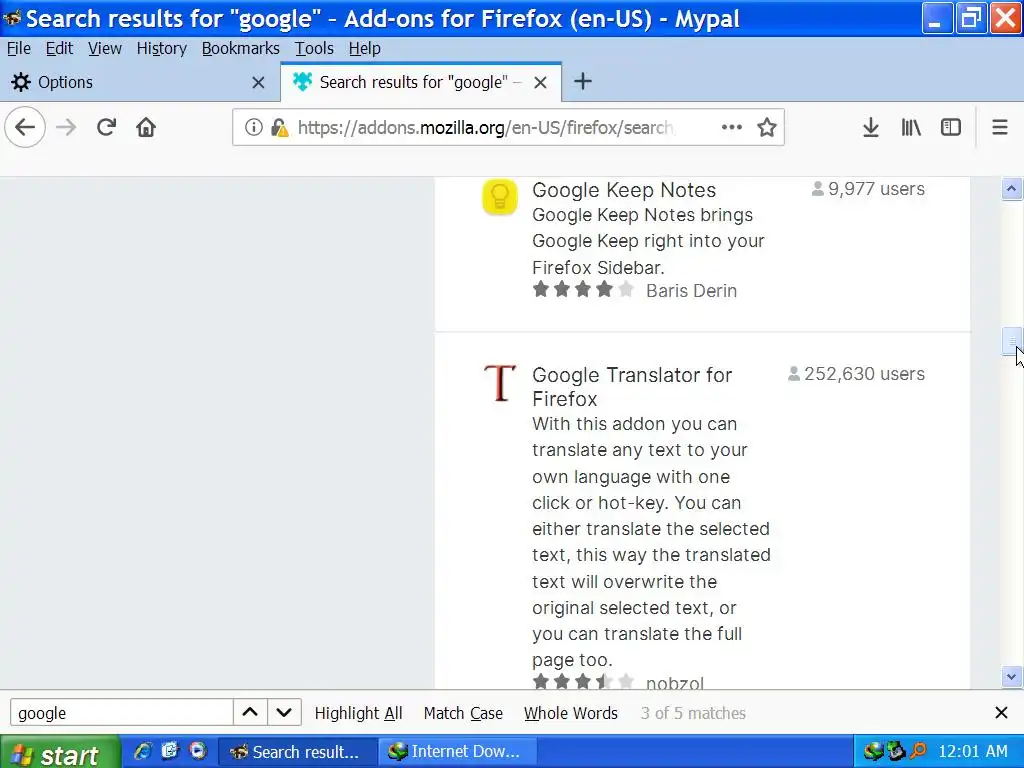Click the page scroll down arrow
1024x768 pixels.
tap(1011, 677)
